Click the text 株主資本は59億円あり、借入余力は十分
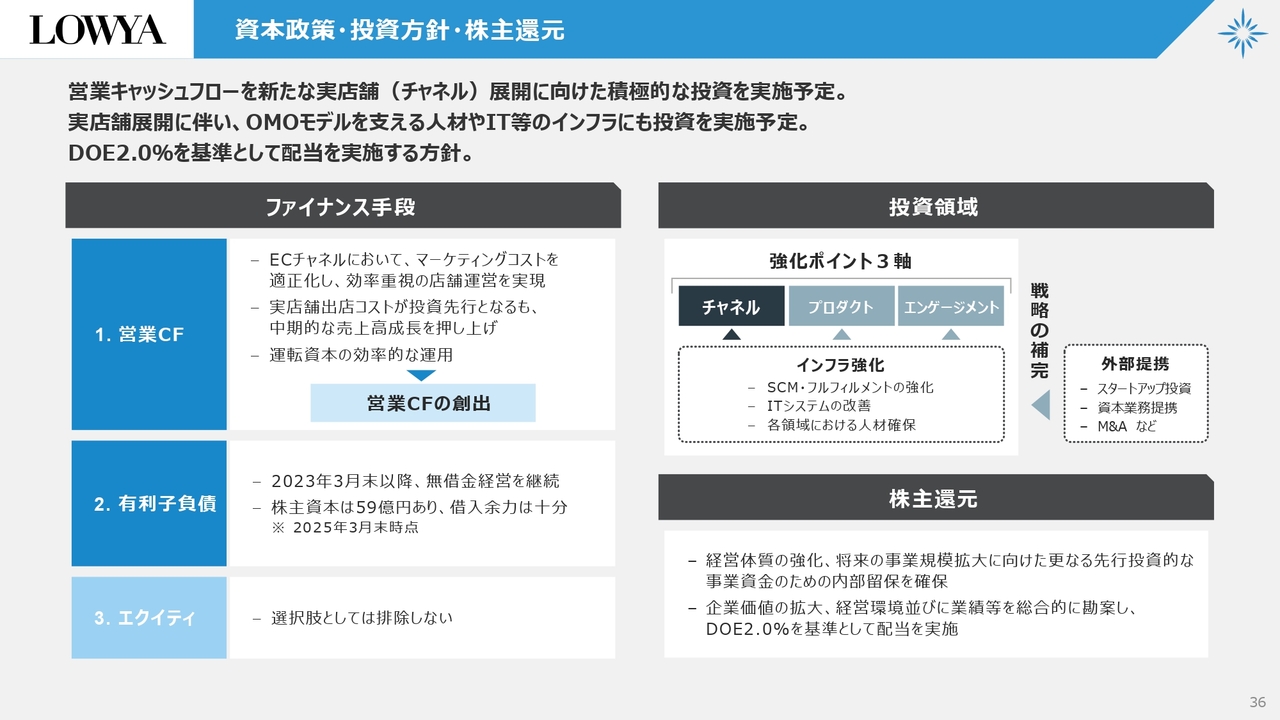The width and height of the screenshot is (1280, 720). [x=418, y=507]
